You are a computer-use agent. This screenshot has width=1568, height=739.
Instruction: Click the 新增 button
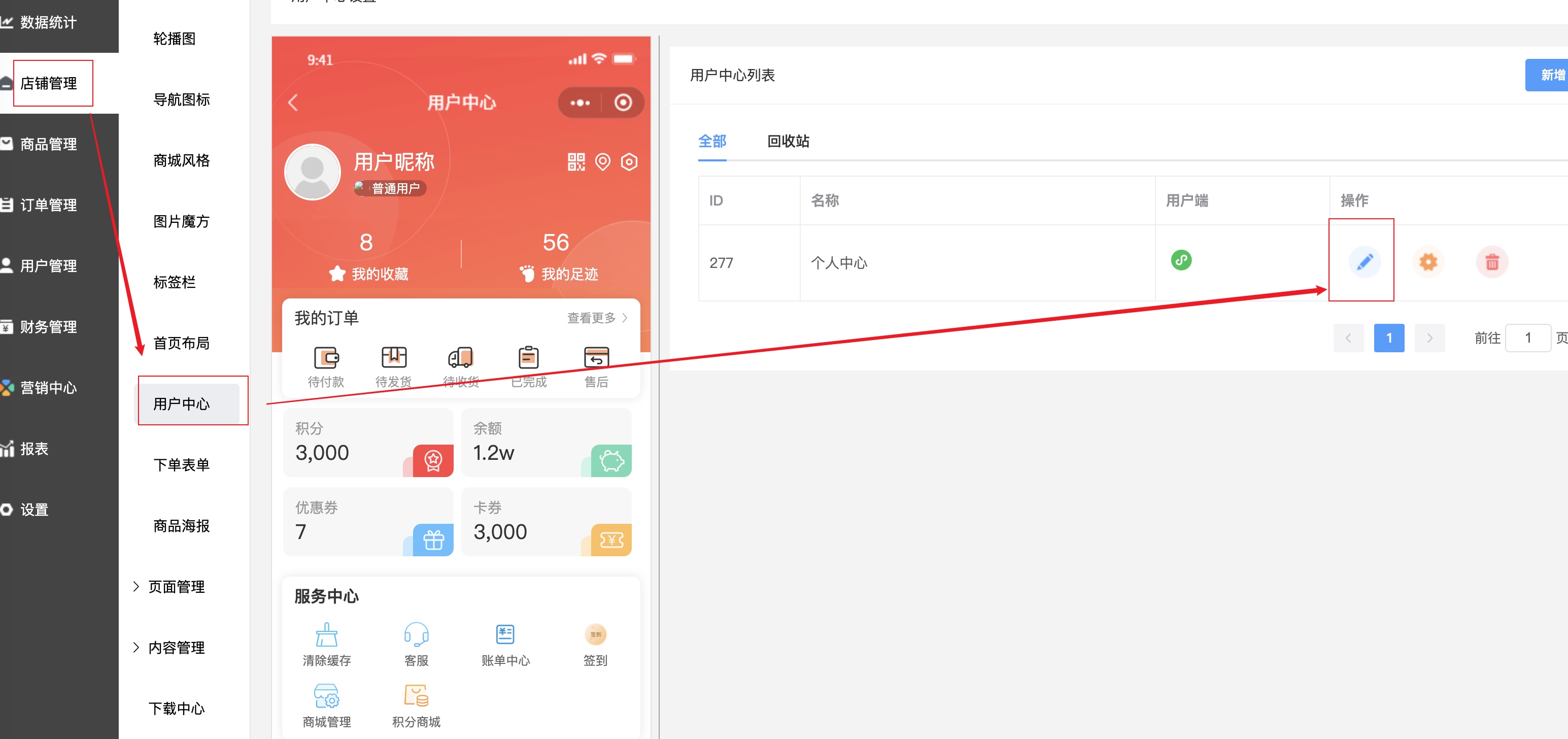pyautogui.click(x=1547, y=75)
